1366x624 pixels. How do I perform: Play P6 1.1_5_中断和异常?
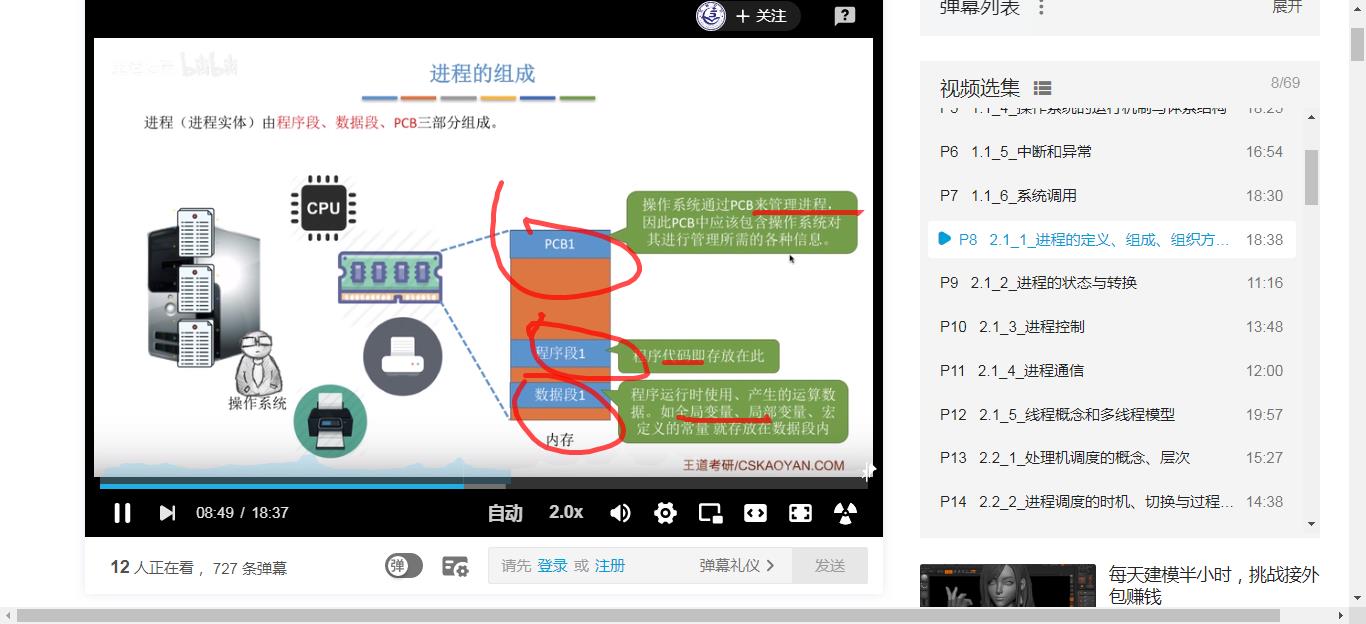(1111, 152)
